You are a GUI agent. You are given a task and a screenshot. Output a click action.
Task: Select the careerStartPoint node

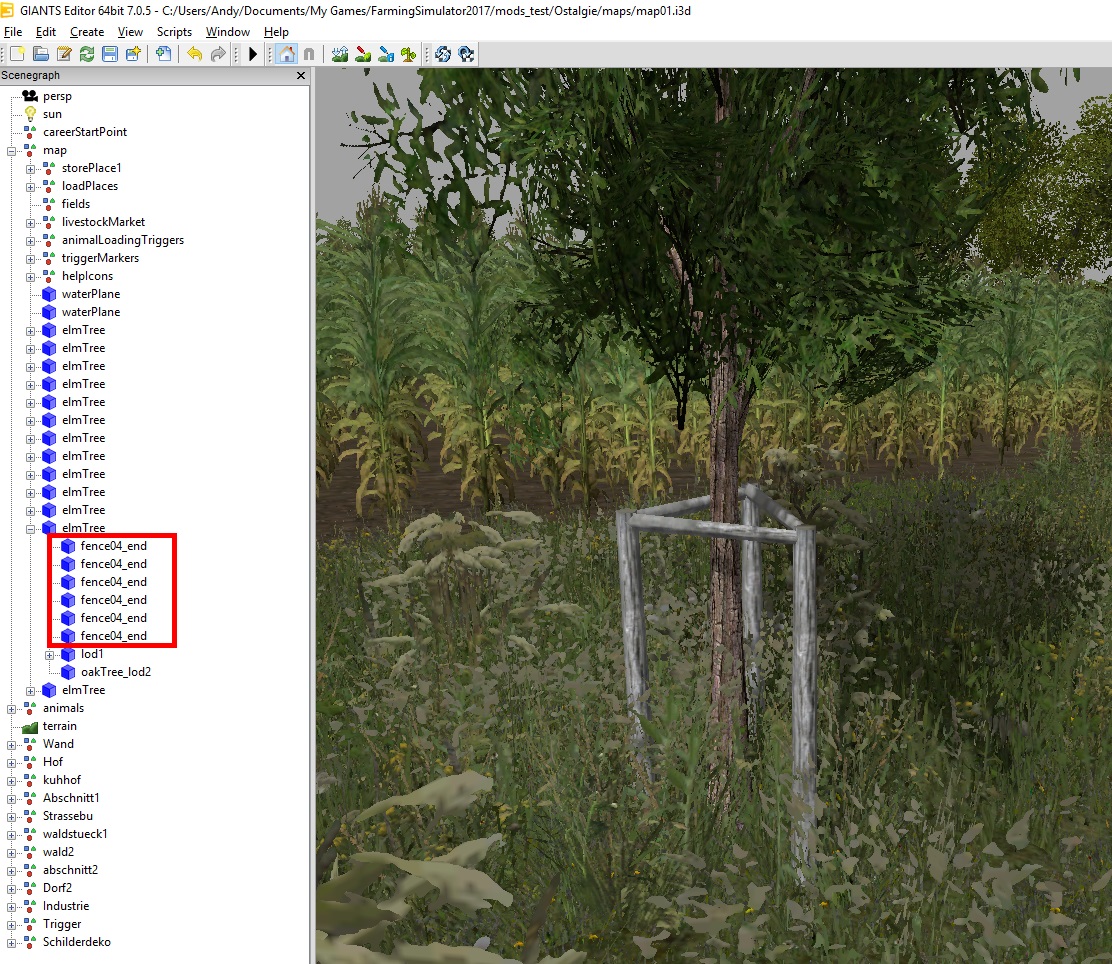pos(84,132)
